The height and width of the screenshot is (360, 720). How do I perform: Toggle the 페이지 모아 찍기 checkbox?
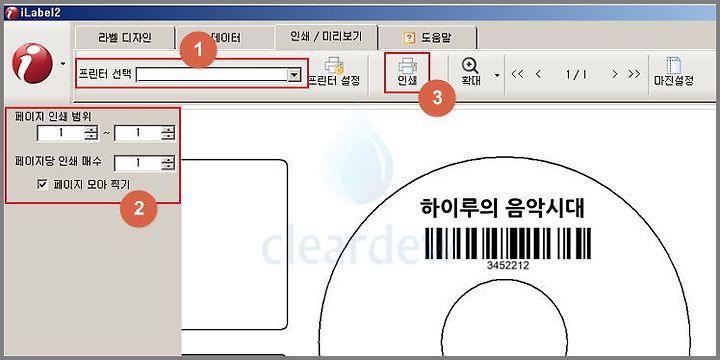(x=43, y=185)
